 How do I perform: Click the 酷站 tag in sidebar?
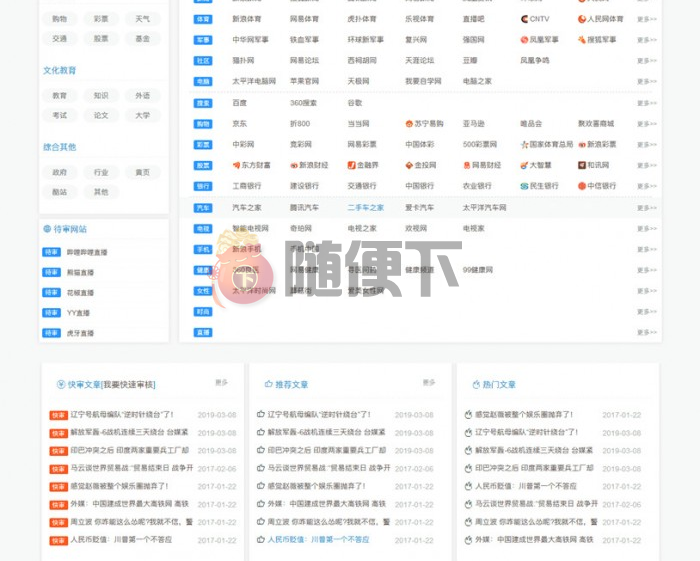tap(59, 192)
